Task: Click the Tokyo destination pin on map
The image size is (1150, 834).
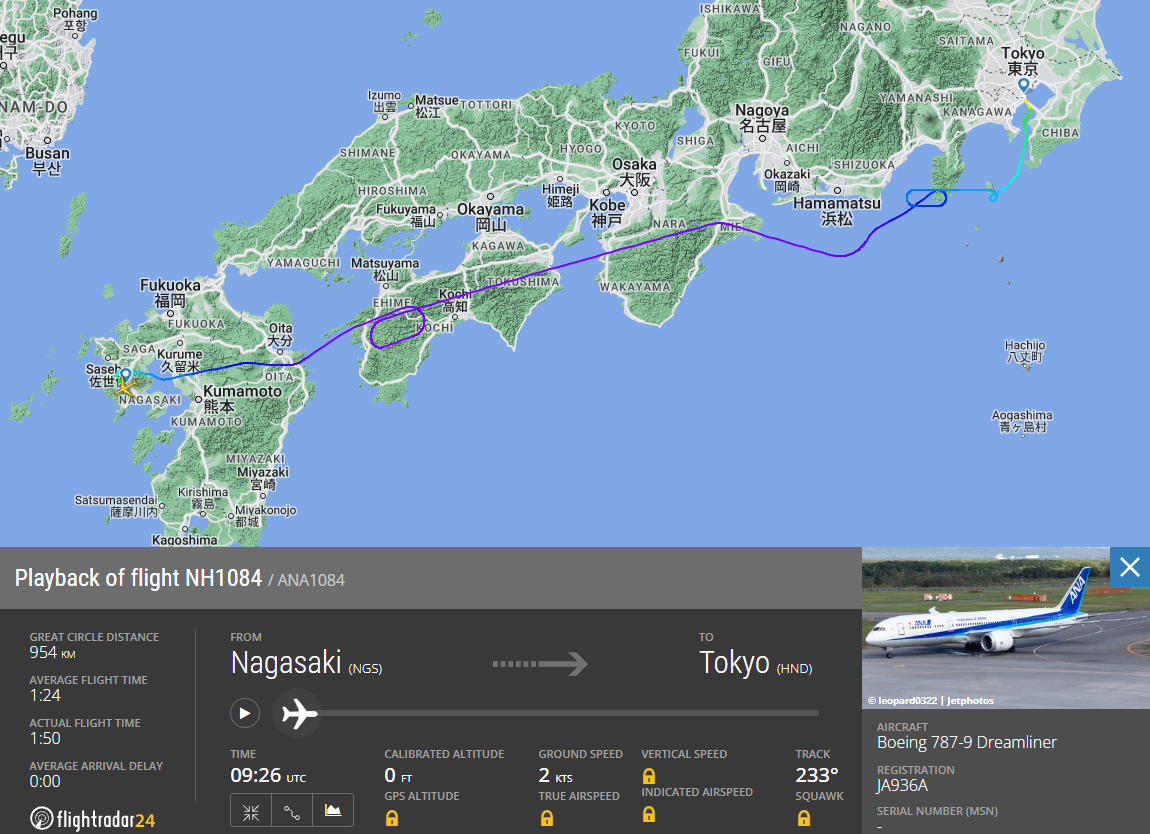Action: [x=1024, y=86]
